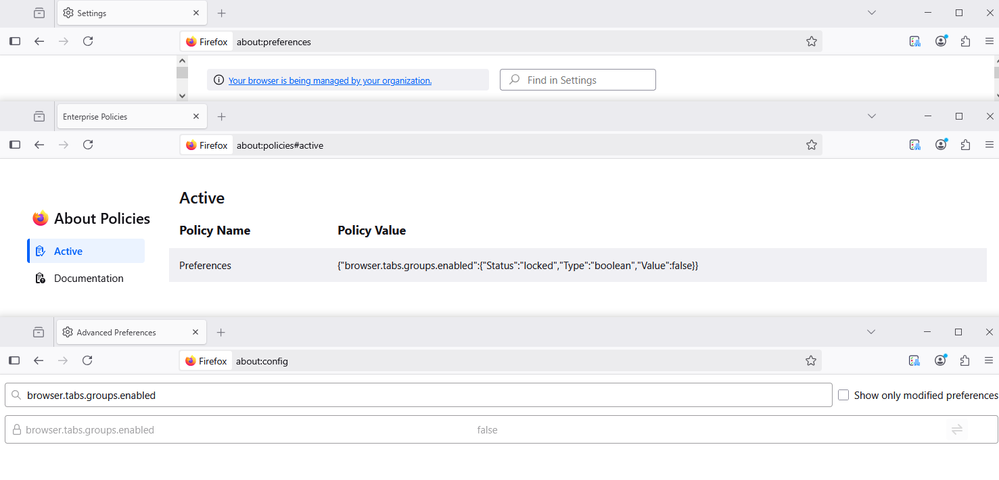Click the back arrow in Enterprise Policies window
The width and height of the screenshot is (999, 480).
coord(39,145)
